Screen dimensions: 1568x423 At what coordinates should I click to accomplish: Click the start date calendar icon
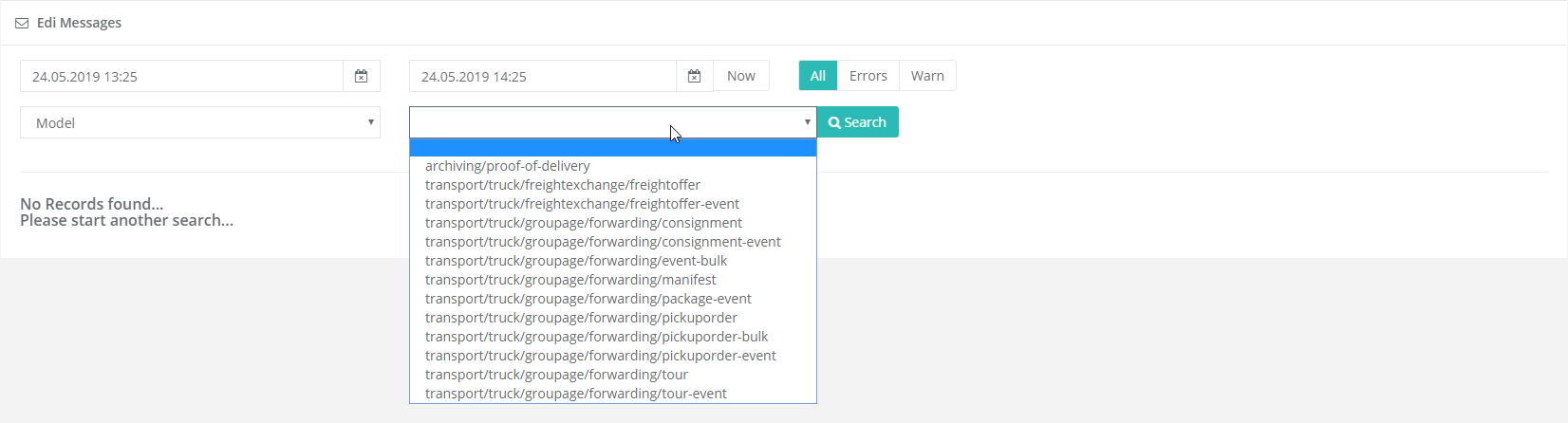coord(361,76)
